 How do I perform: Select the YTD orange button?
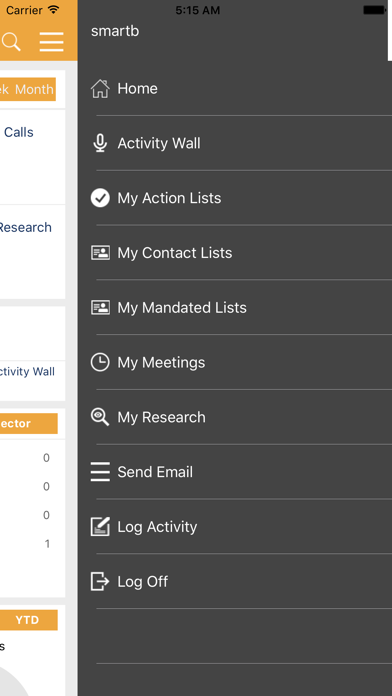28,620
